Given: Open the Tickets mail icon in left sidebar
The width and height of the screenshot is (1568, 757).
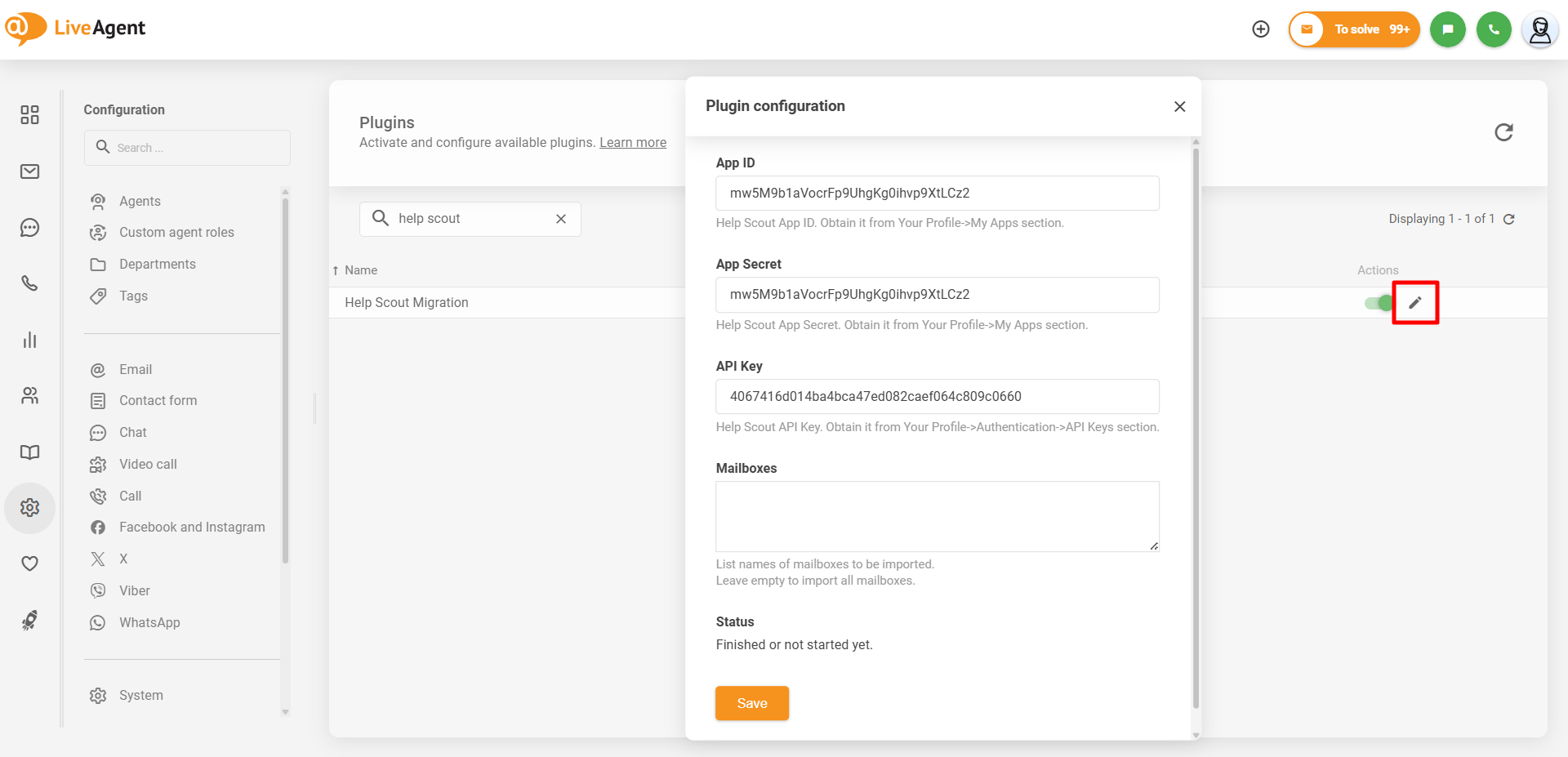Looking at the screenshot, I should tap(30, 171).
